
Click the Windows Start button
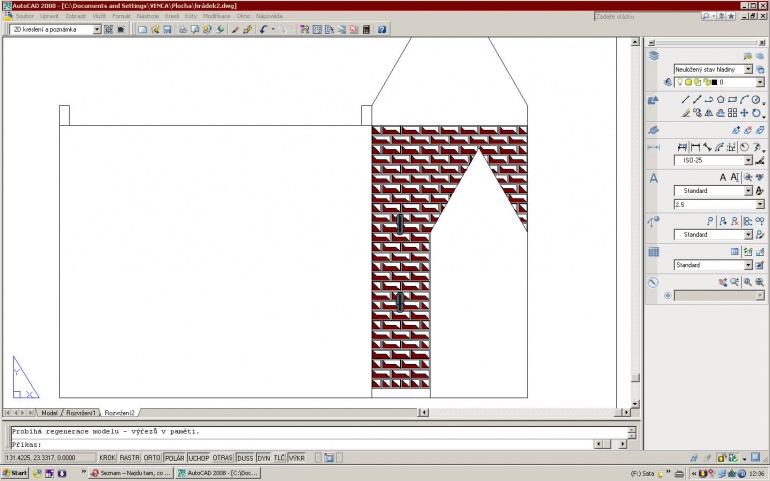tap(15, 473)
